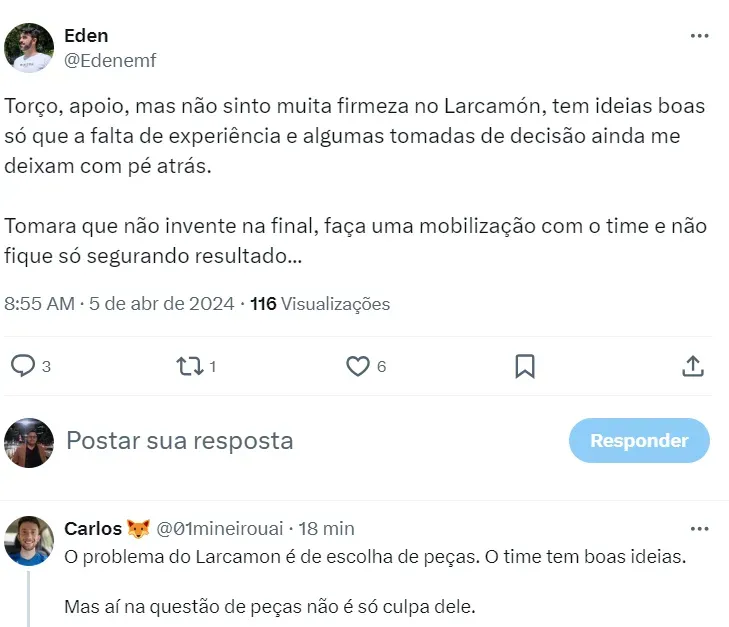Bookmark Eden's tweet

click(x=525, y=367)
